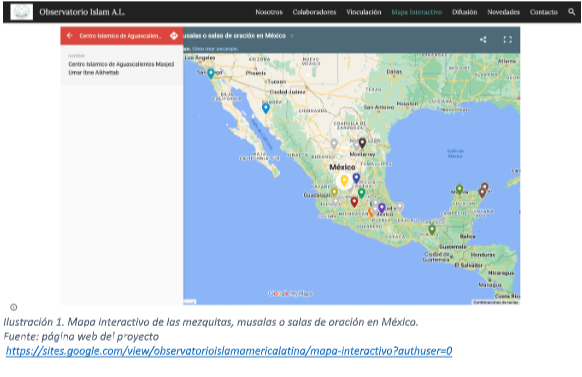Open map in fullscreen view
582x377 pixels.
507,39
